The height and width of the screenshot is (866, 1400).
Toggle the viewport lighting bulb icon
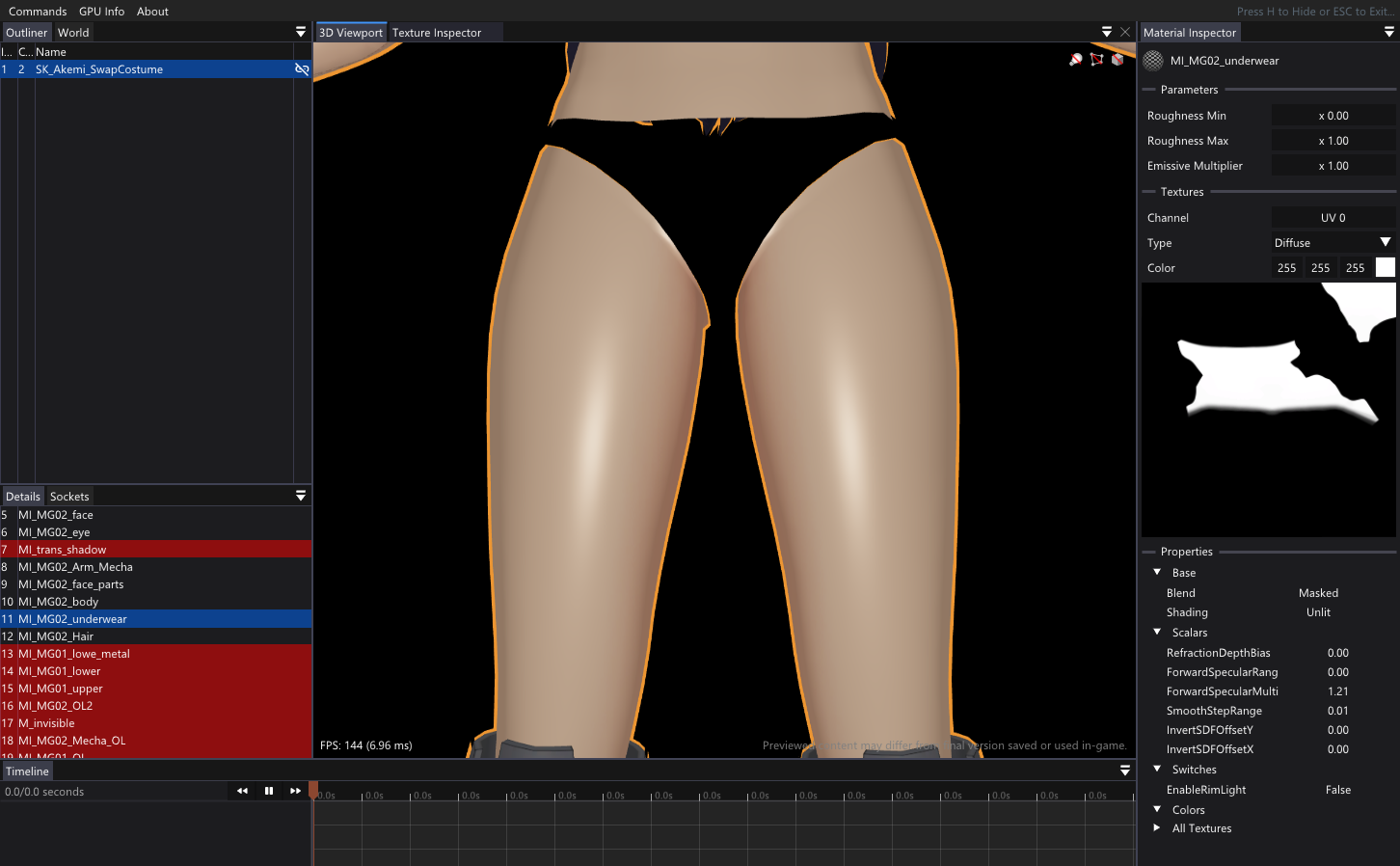pos(1076,60)
